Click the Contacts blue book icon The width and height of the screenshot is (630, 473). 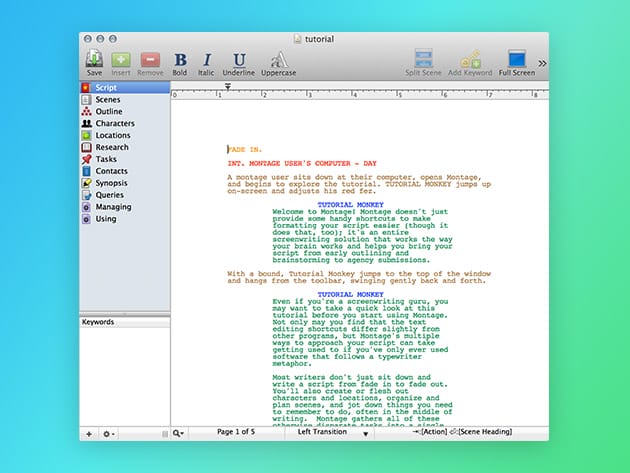tap(86, 171)
